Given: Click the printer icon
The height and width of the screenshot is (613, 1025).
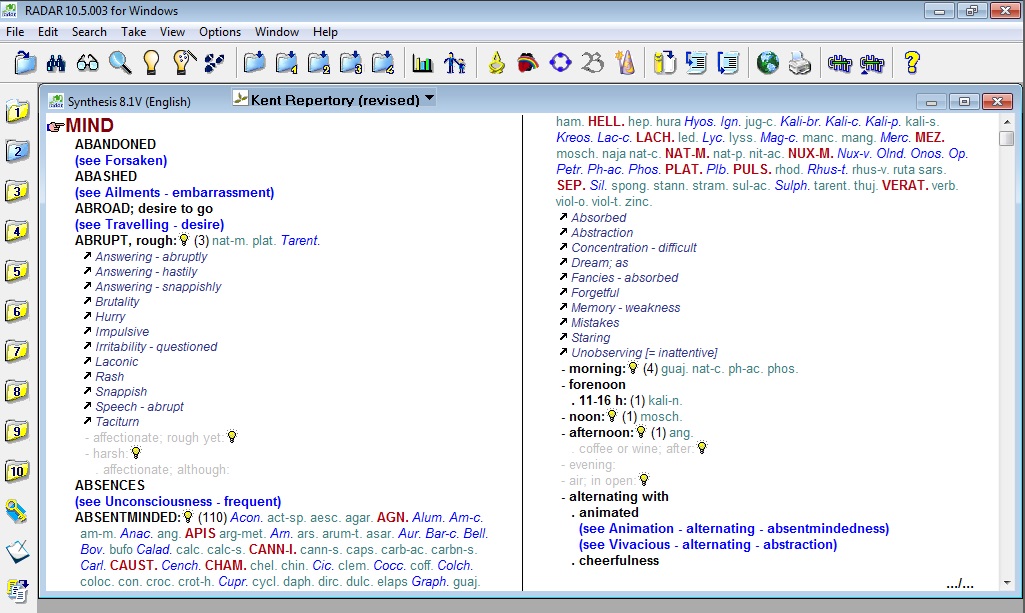Looking at the screenshot, I should 799,63.
